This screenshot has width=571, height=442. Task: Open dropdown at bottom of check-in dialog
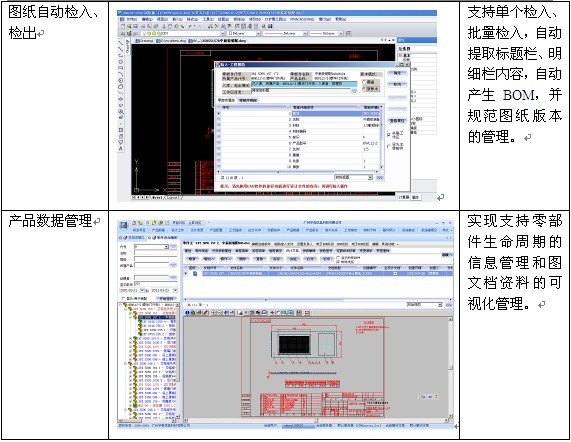tap(354, 177)
